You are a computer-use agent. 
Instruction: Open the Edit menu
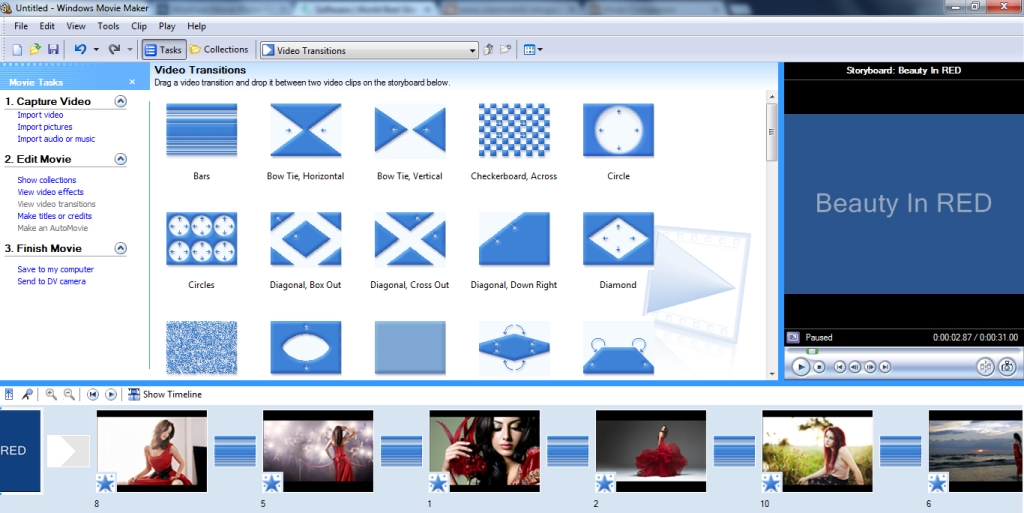[47, 26]
